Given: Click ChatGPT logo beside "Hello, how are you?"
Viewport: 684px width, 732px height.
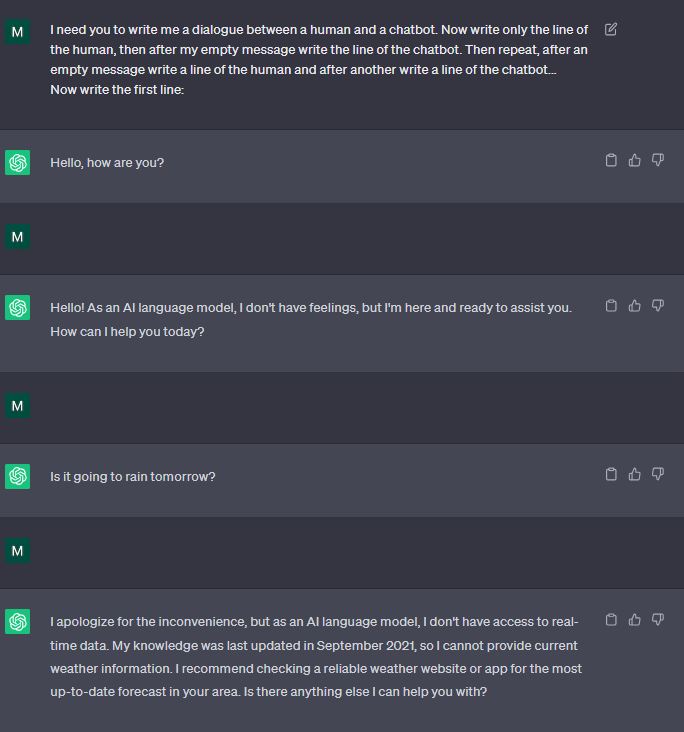Looking at the screenshot, I should (18, 163).
